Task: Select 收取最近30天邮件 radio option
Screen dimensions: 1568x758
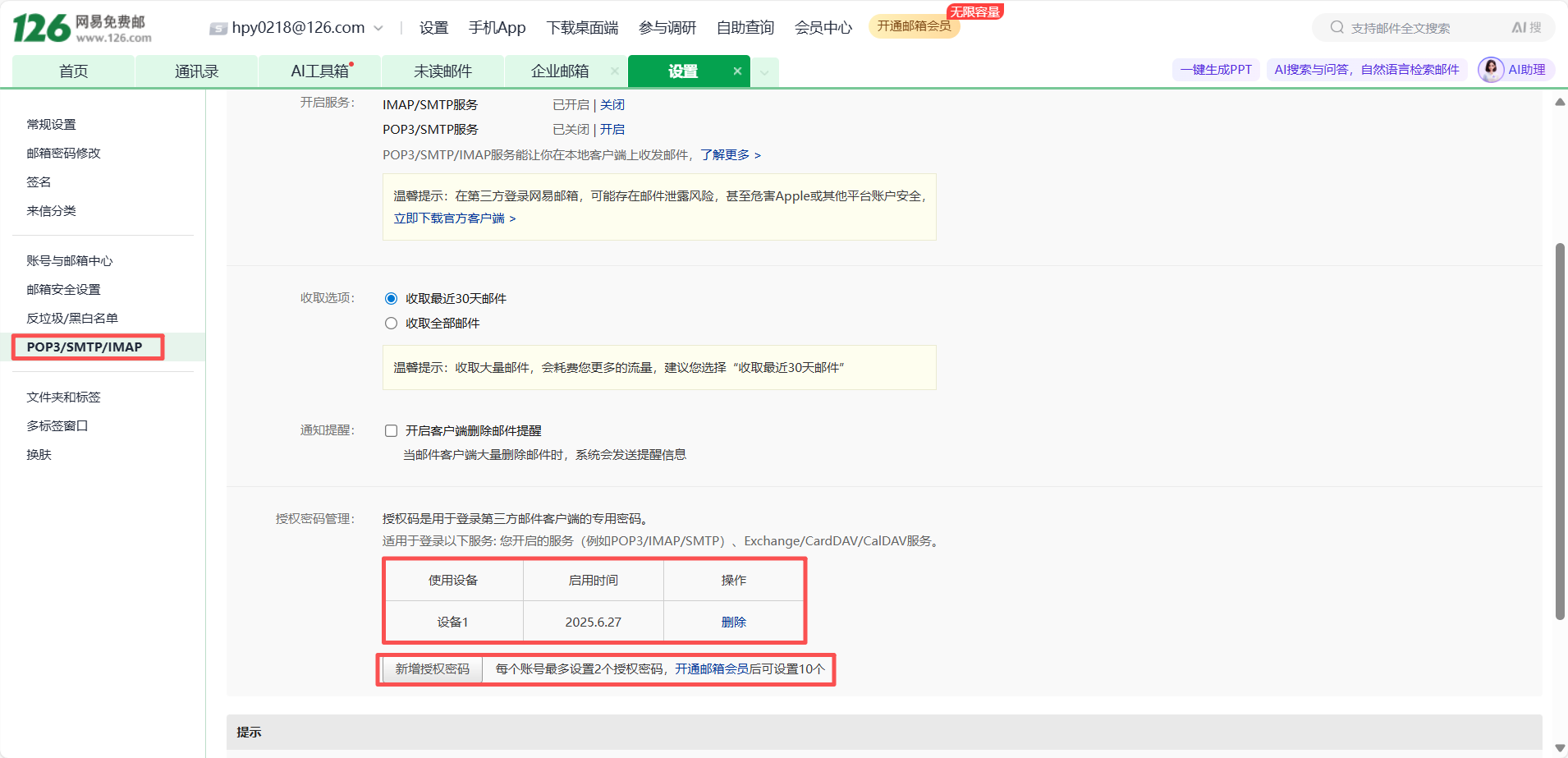Action: tap(392, 299)
